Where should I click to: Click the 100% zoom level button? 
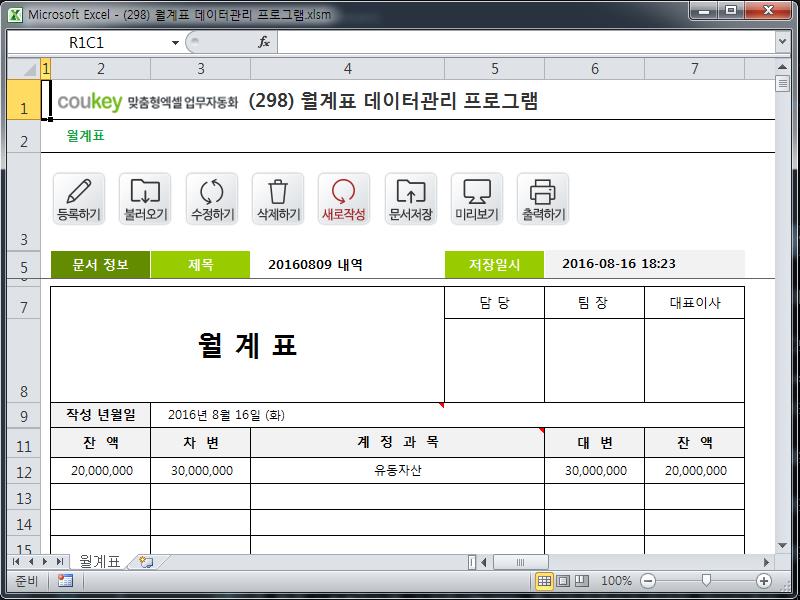tap(616, 581)
